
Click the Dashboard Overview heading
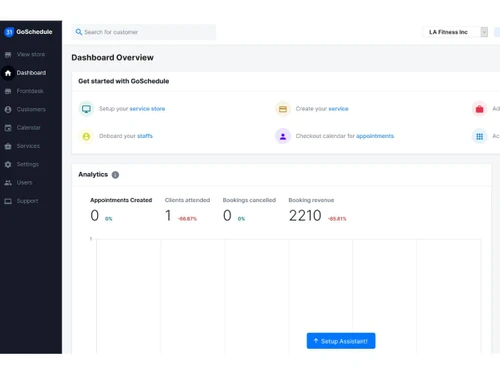[x=112, y=58]
